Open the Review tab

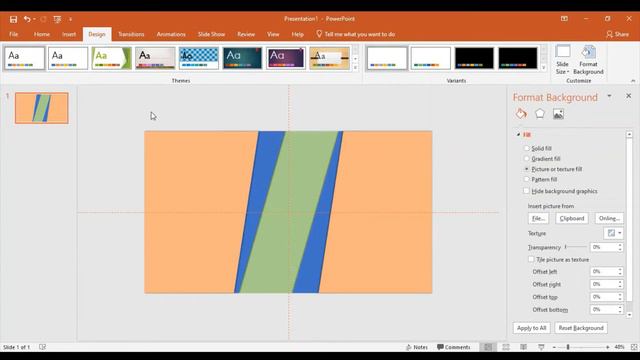coord(246,34)
